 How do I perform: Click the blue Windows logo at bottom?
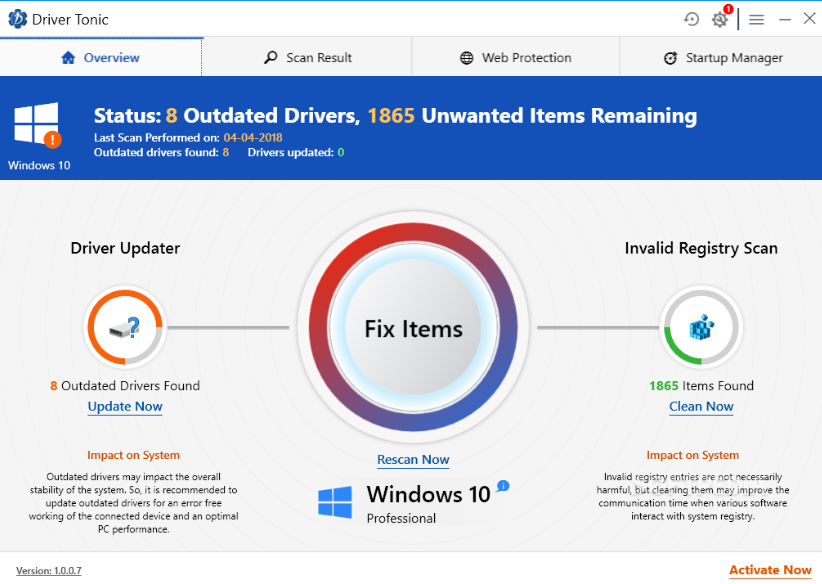coord(335,502)
